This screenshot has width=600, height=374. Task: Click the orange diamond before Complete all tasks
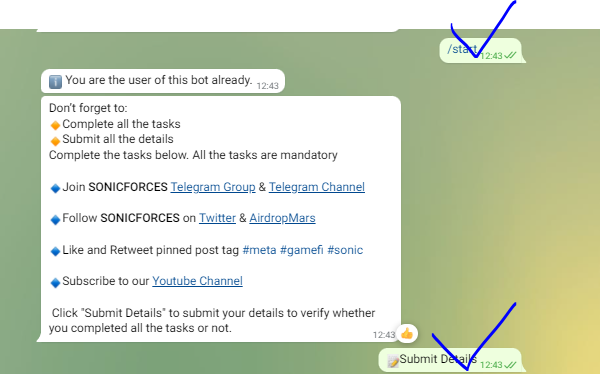55,125
